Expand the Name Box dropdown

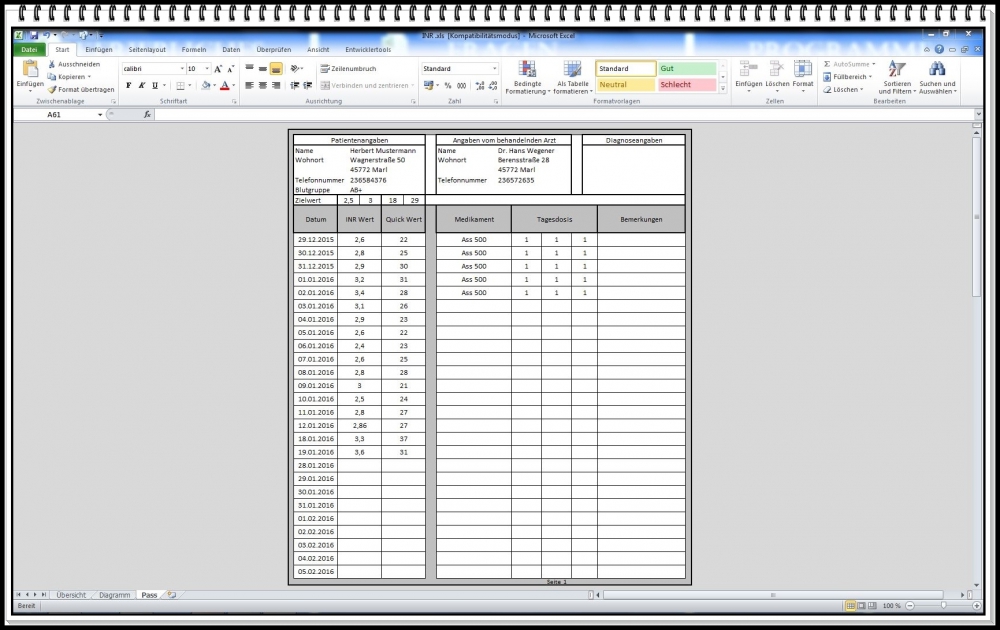(x=100, y=115)
